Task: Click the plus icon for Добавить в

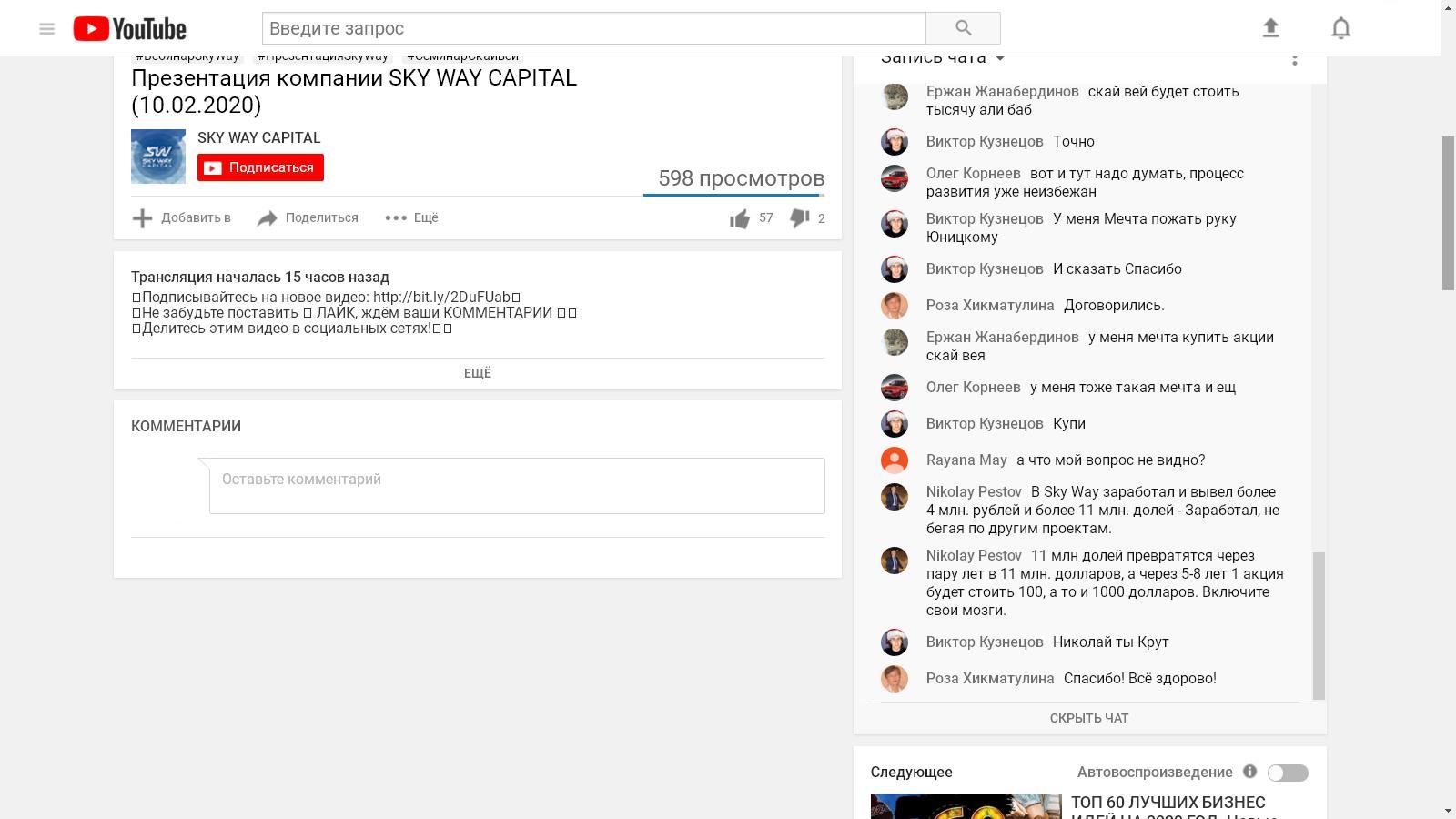Action: (142, 217)
